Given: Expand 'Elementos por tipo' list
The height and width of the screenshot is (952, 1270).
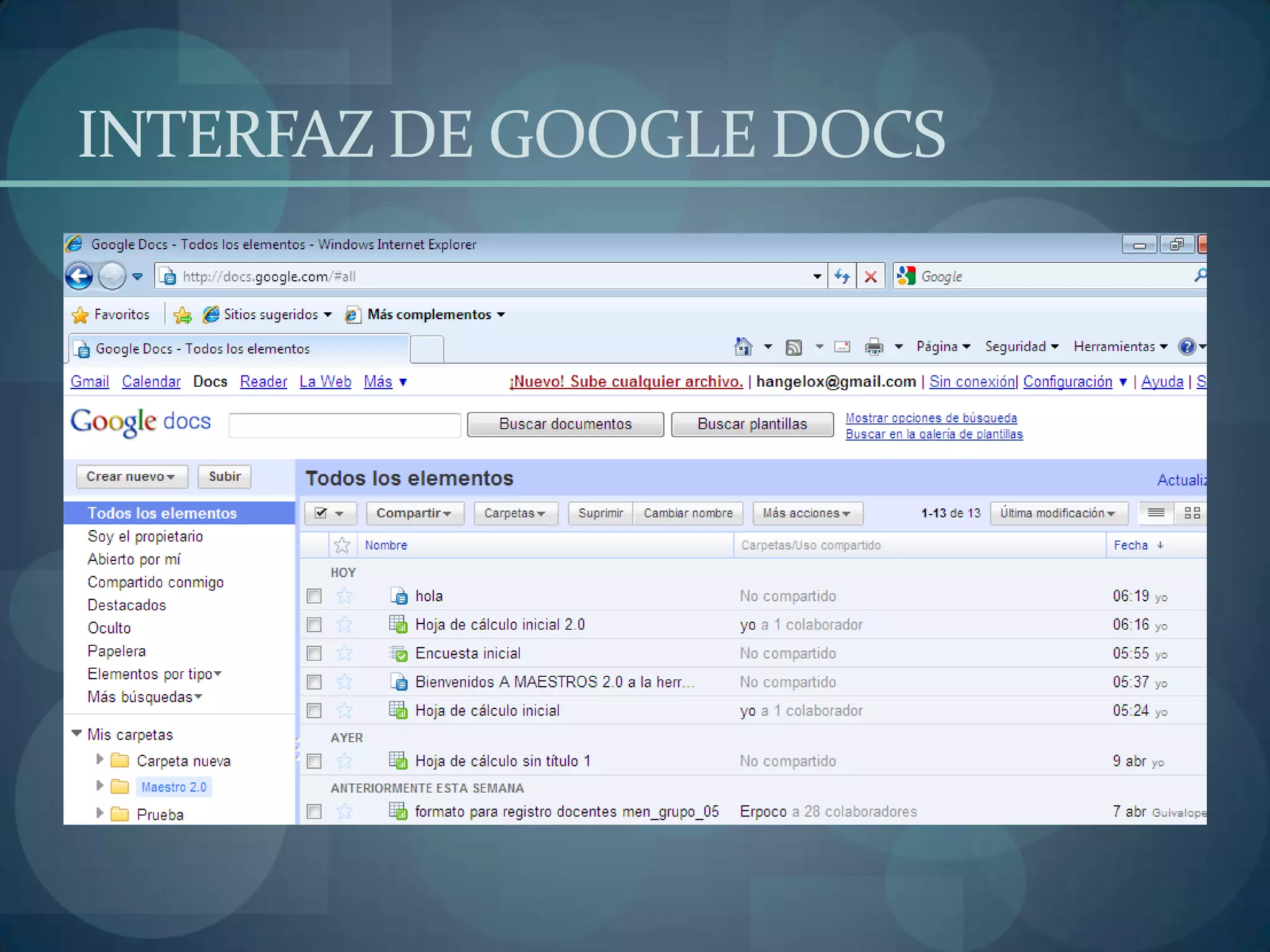Looking at the screenshot, I should click(154, 674).
